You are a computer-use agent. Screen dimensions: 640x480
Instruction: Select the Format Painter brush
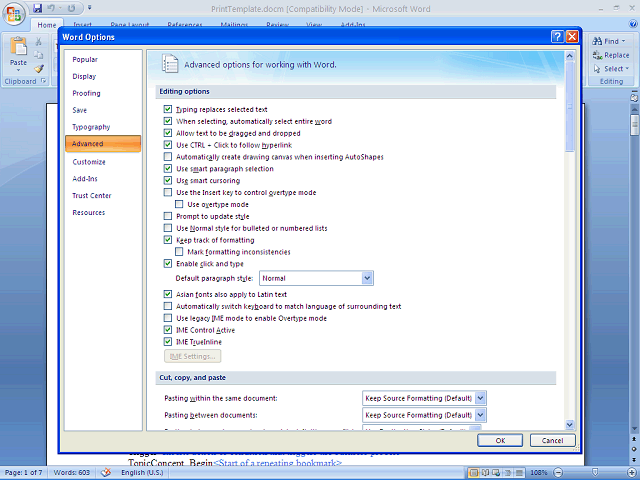click(x=39, y=68)
